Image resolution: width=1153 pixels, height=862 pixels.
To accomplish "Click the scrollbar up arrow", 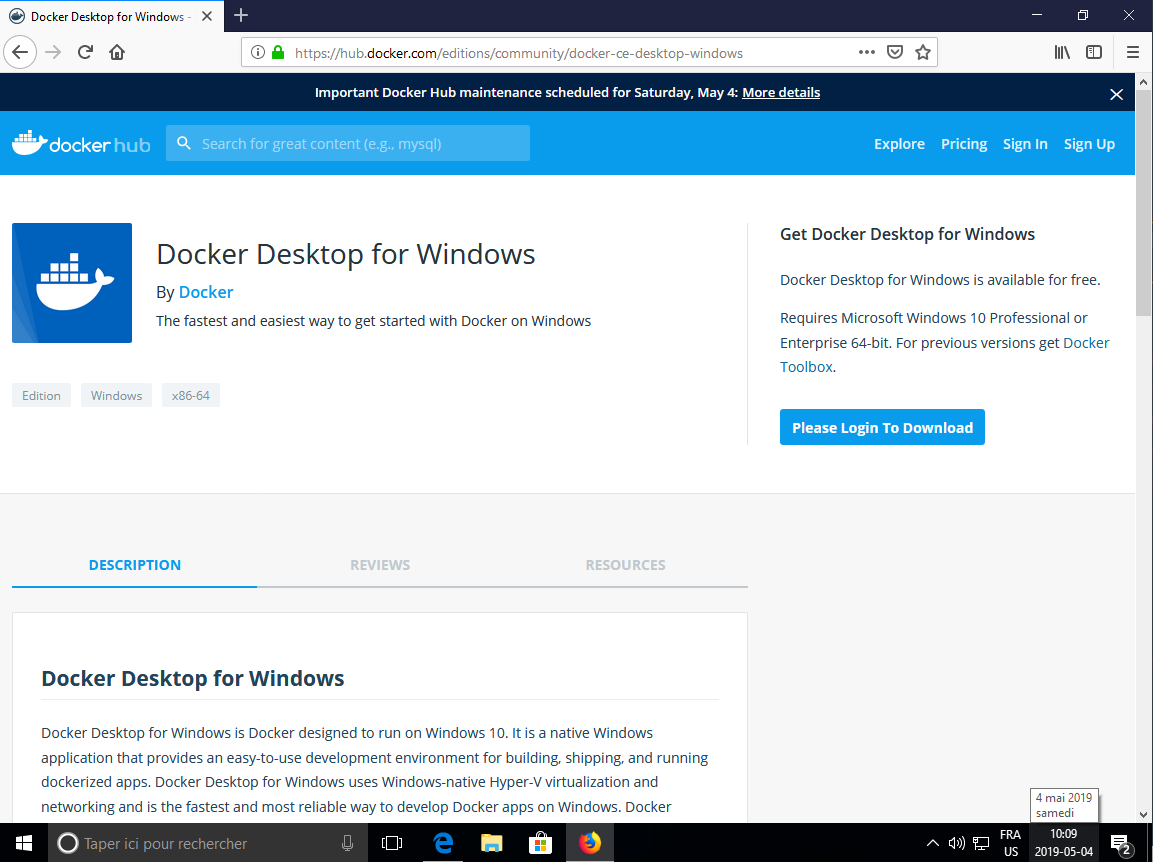I will pyautogui.click(x=1143, y=81).
